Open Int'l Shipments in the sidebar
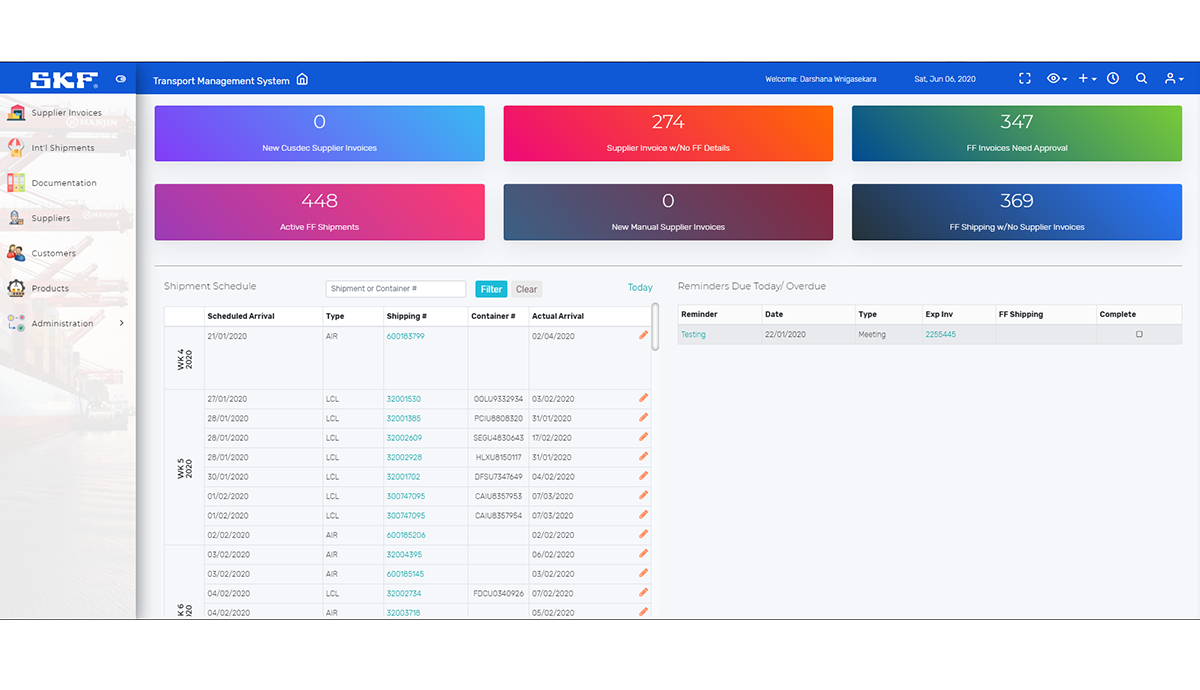The height and width of the screenshot is (690, 1200). point(63,148)
